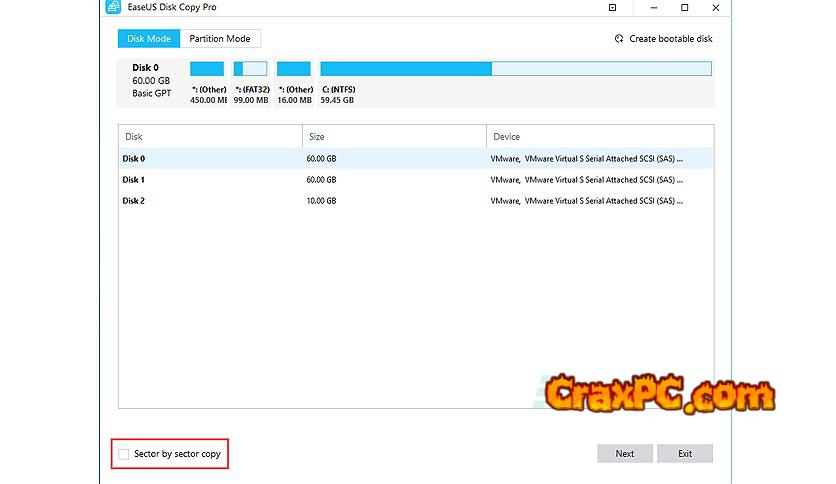
Task: Open Create bootable disk link
Action: pos(670,39)
